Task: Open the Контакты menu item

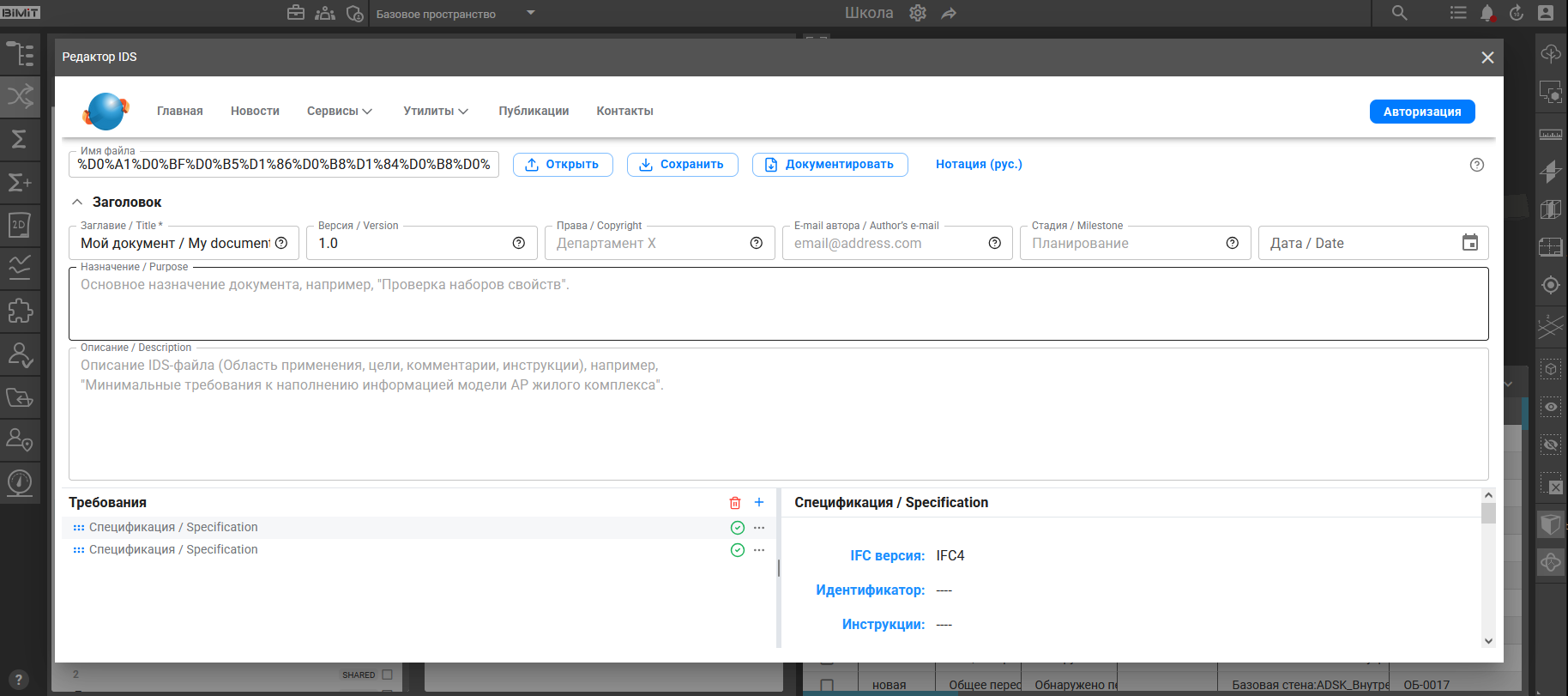Action: [625, 111]
